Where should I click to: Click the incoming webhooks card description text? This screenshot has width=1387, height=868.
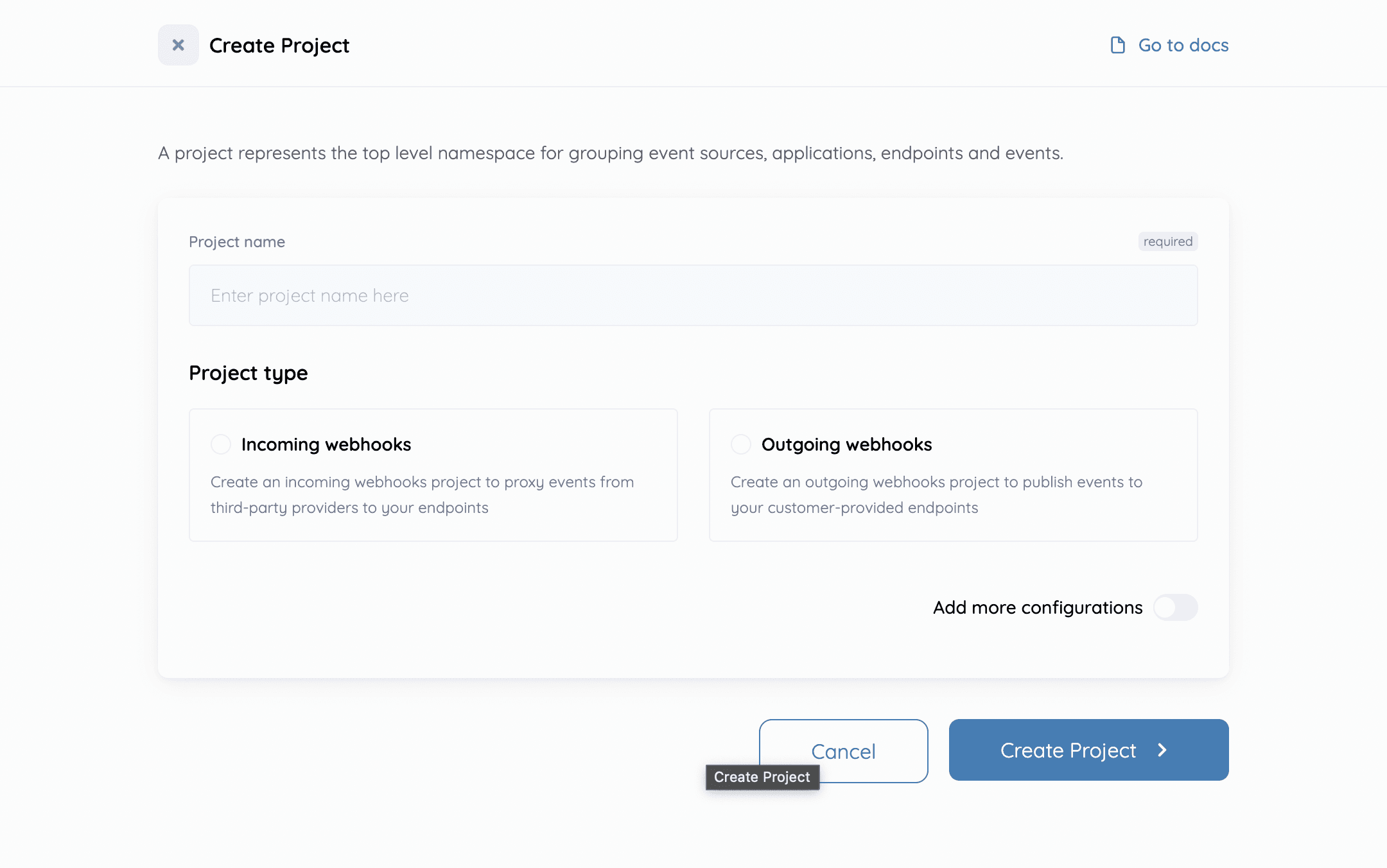tap(422, 494)
